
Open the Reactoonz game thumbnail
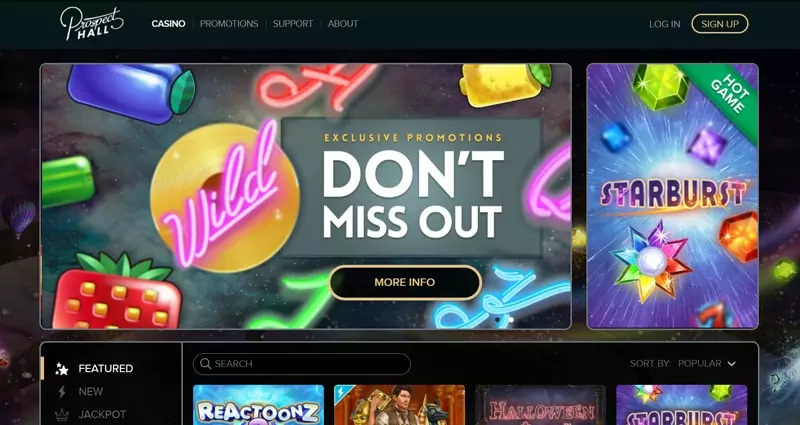pyautogui.click(x=259, y=405)
